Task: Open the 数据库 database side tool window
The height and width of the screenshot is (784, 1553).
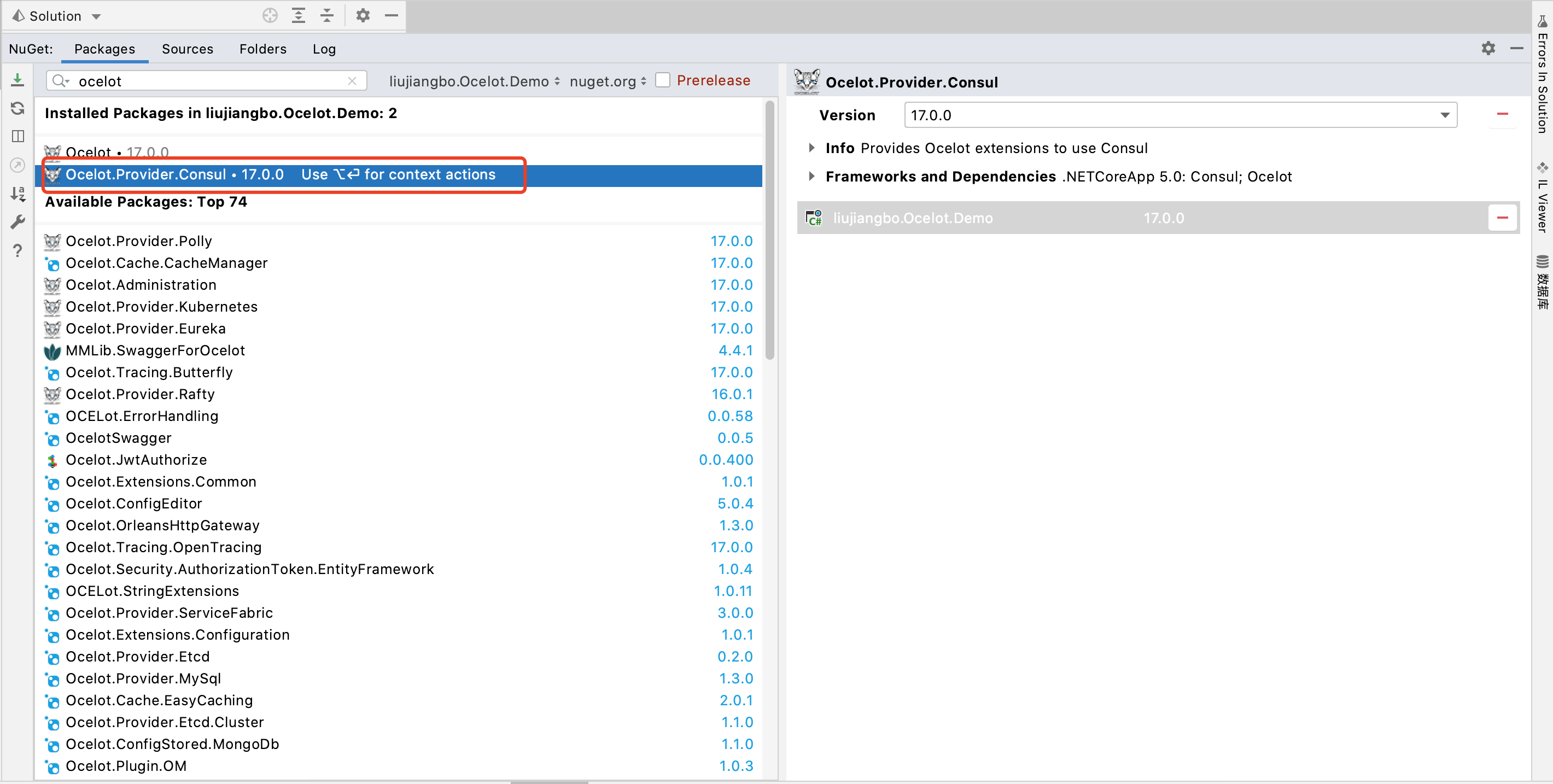Action: 1542,282
